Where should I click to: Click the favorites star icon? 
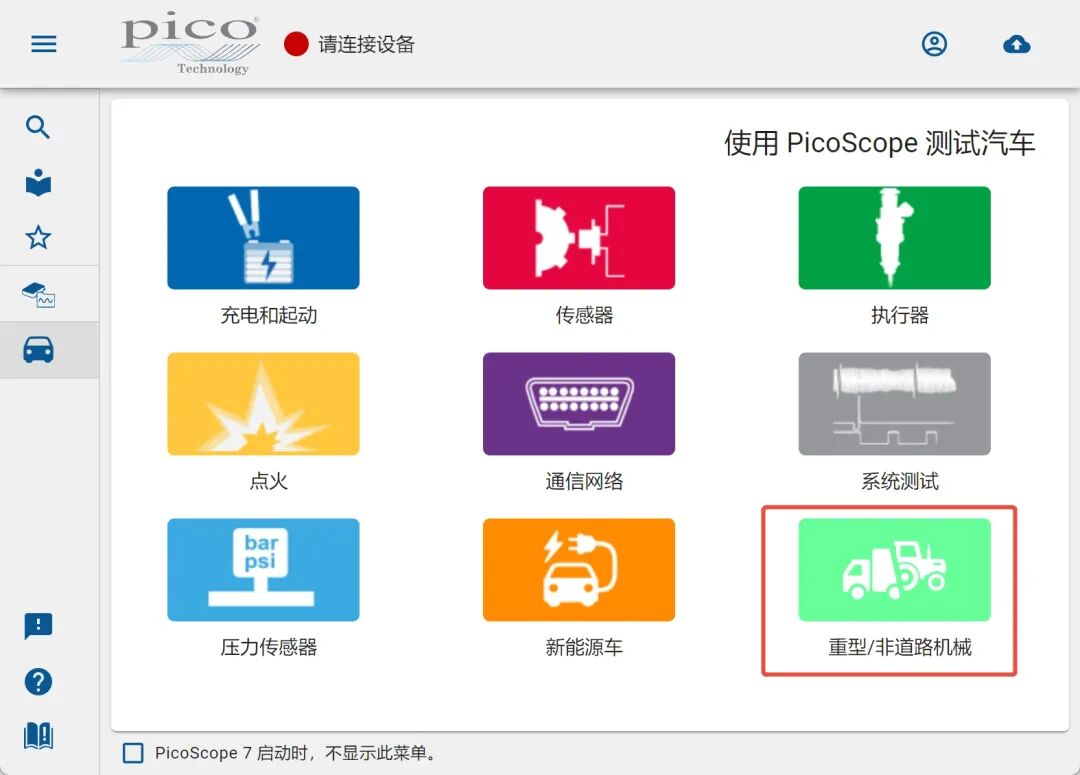(38, 238)
